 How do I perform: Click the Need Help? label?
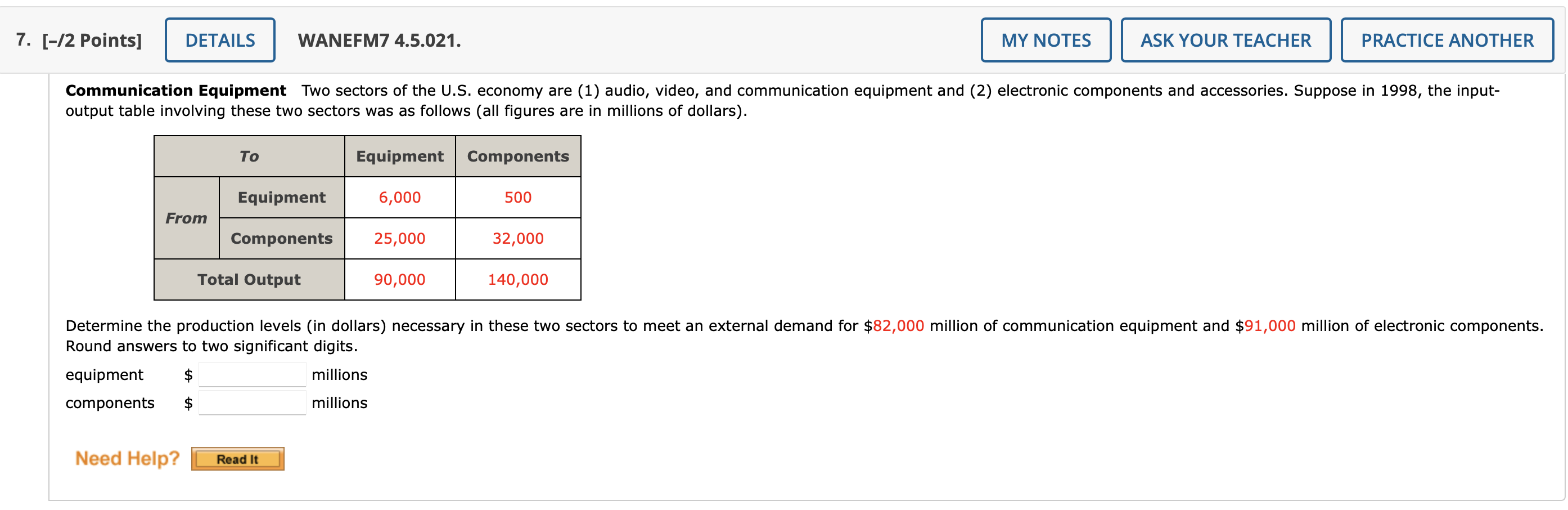click(125, 458)
